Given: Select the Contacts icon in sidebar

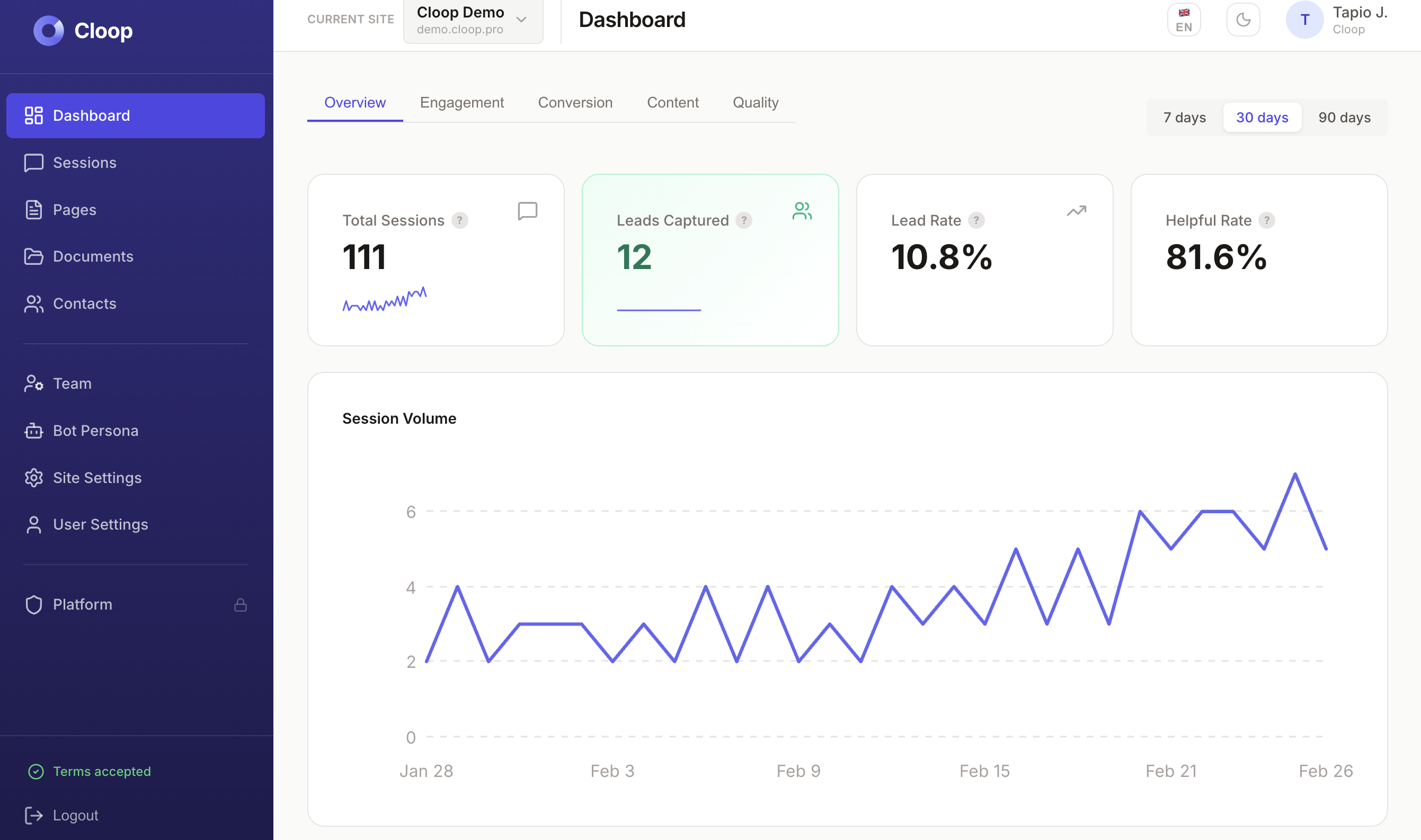Looking at the screenshot, I should pyautogui.click(x=34, y=303).
